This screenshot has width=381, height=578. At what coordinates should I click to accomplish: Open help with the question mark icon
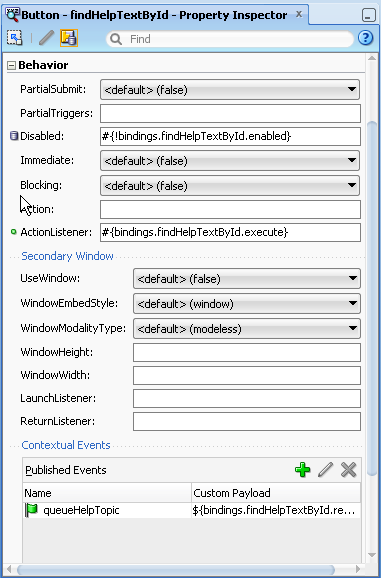(365, 38)
